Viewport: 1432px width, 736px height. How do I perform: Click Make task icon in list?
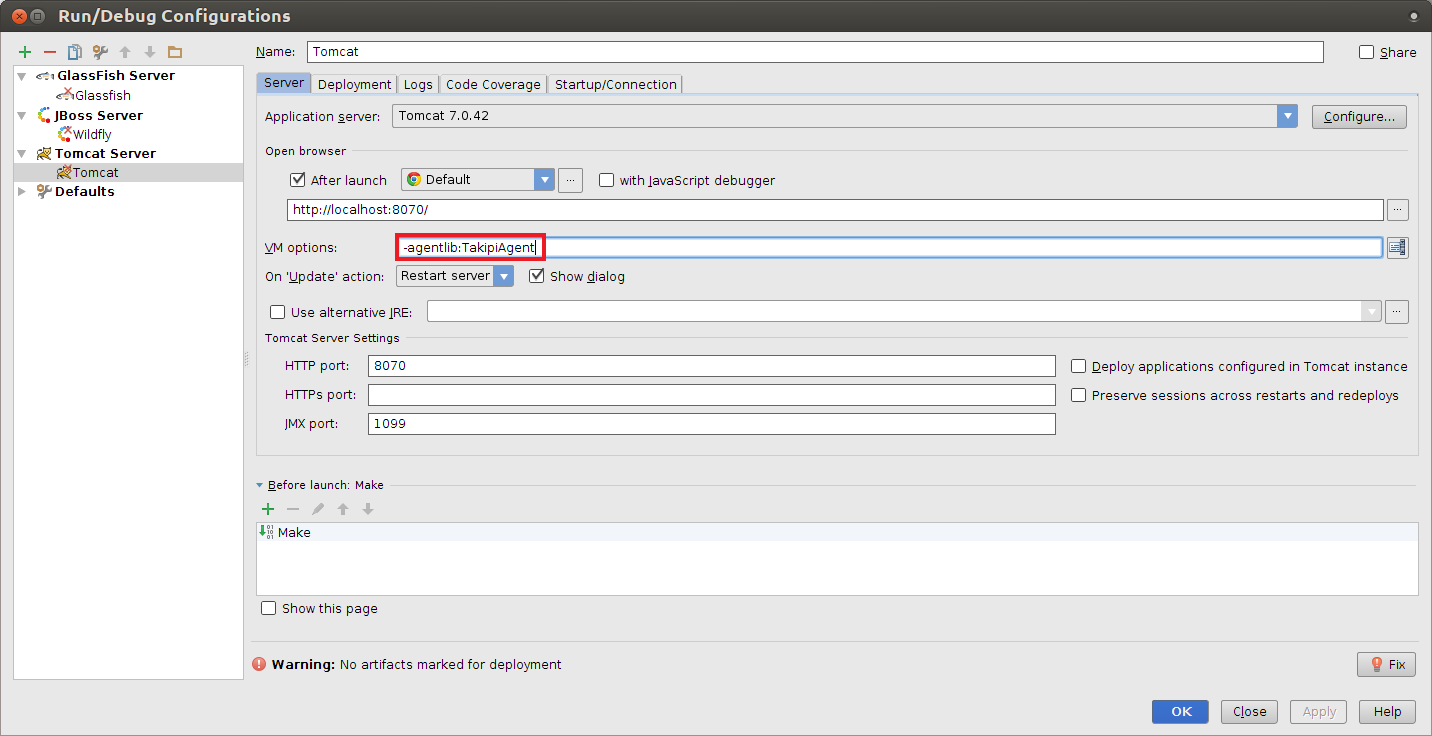point(267,532)
